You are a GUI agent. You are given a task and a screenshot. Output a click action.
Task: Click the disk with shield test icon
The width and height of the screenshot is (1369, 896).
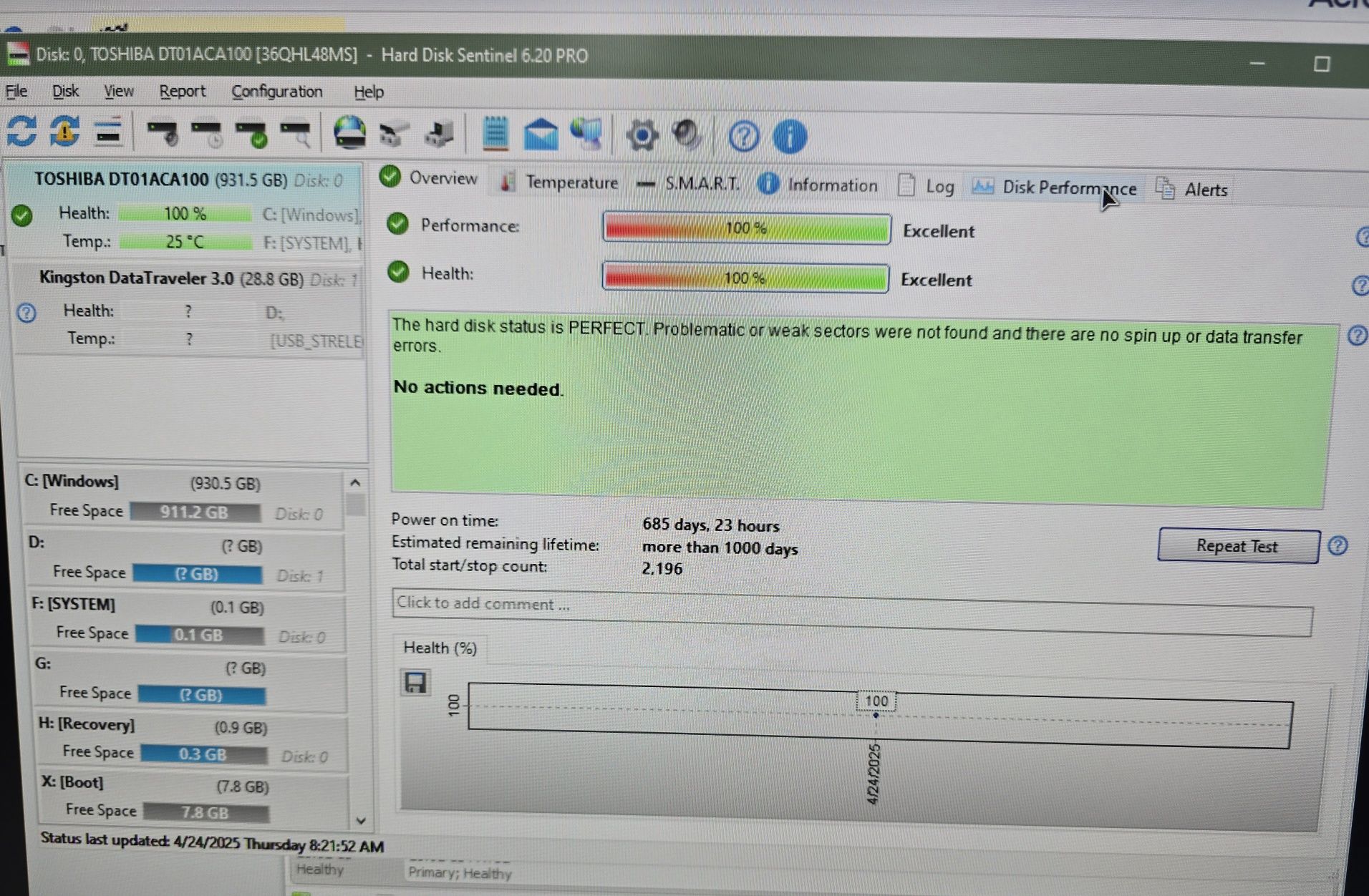[163, 133]
